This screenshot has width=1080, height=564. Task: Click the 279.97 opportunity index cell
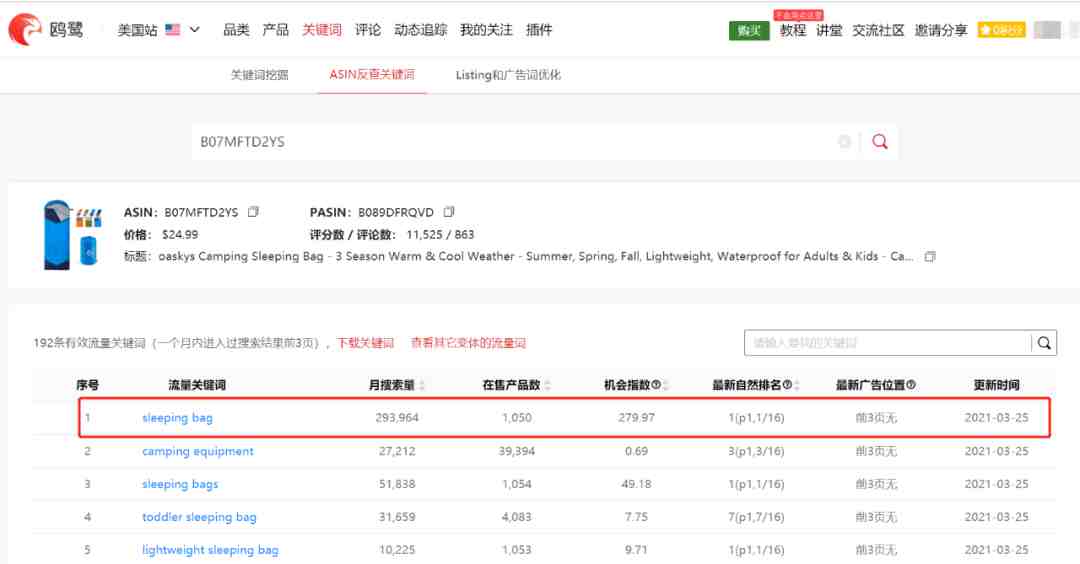[636, 417]
